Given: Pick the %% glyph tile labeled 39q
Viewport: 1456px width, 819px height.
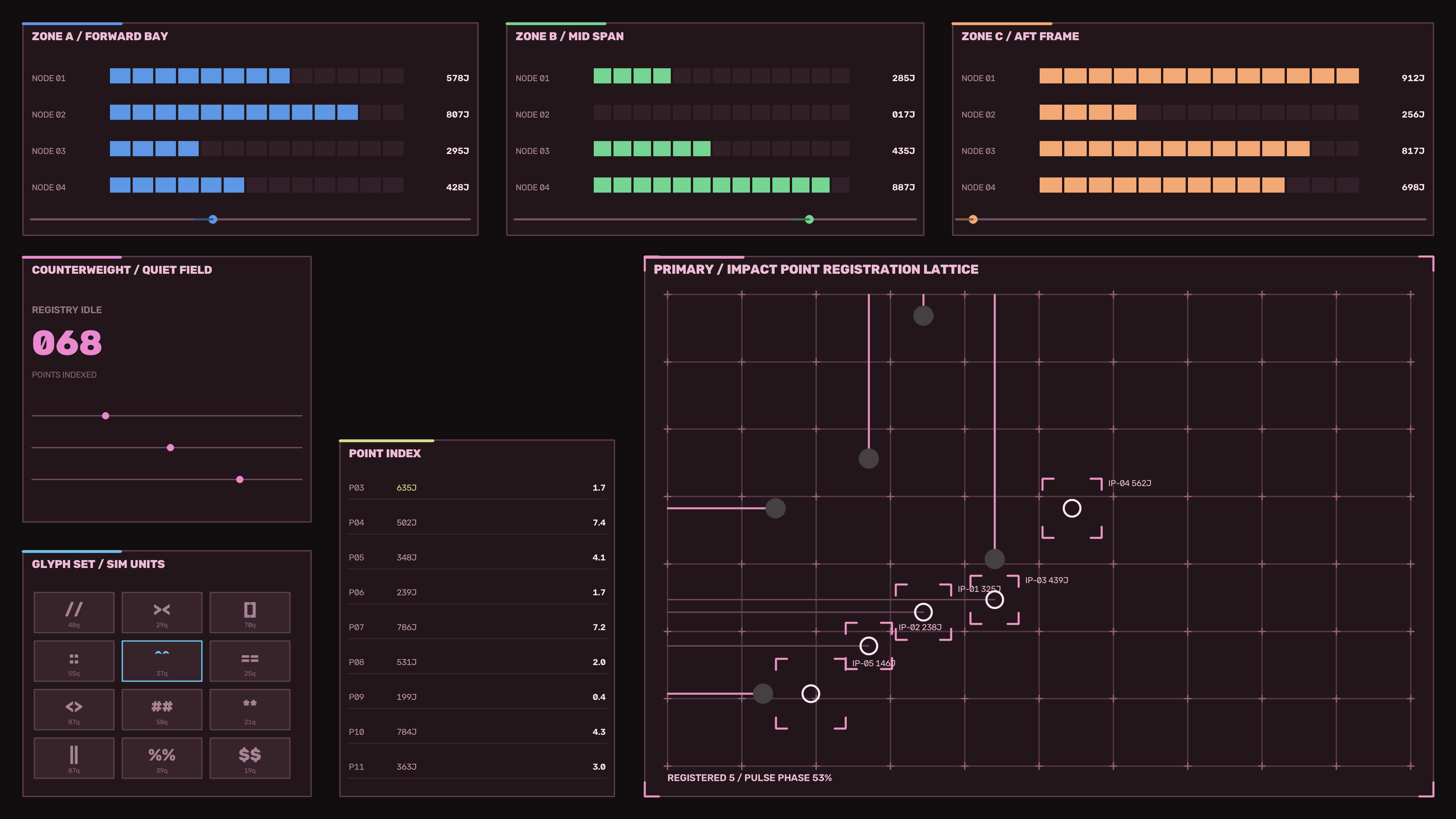Looking at the screenshot, I should coord(162,758).
